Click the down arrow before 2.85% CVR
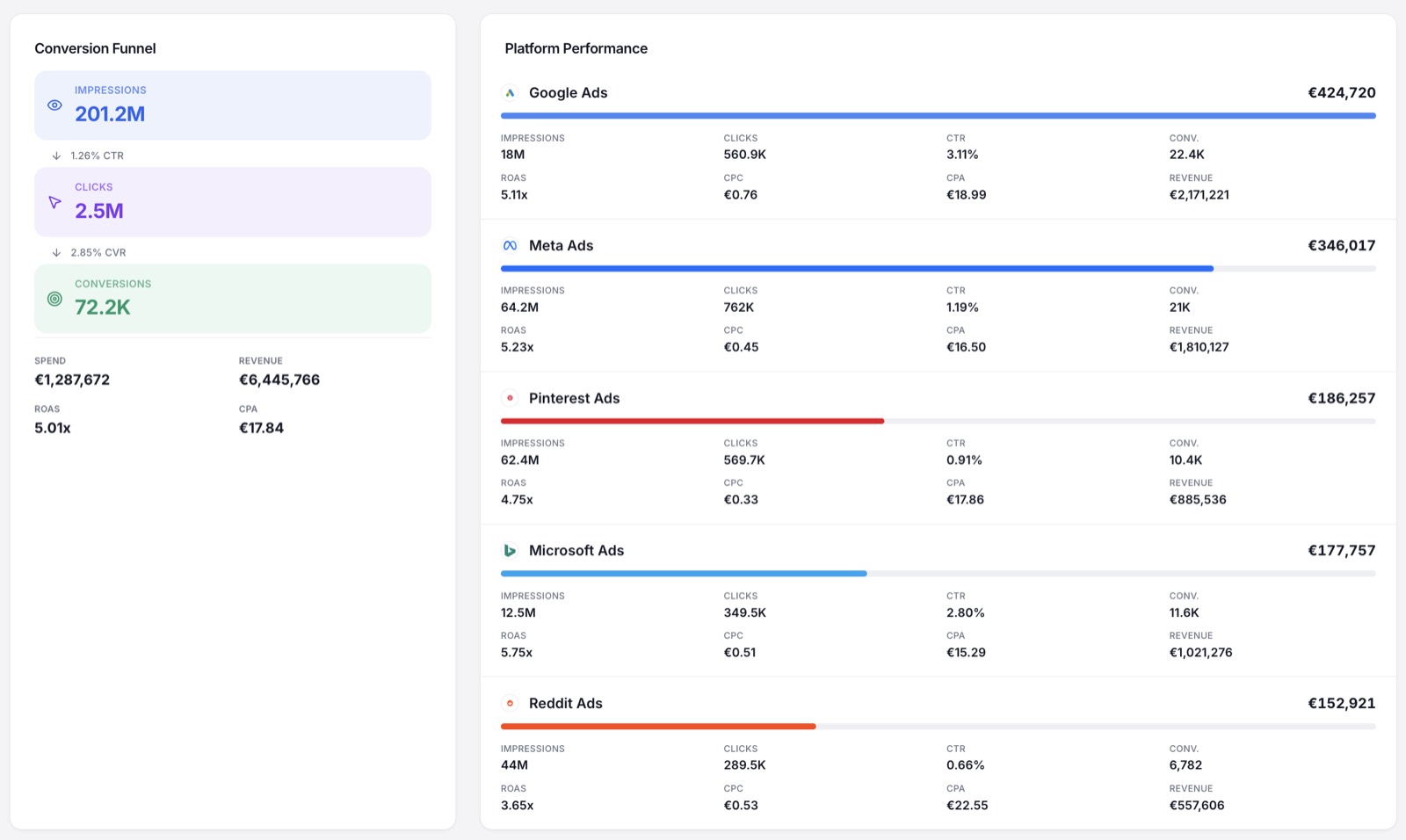 pos(56,252)
